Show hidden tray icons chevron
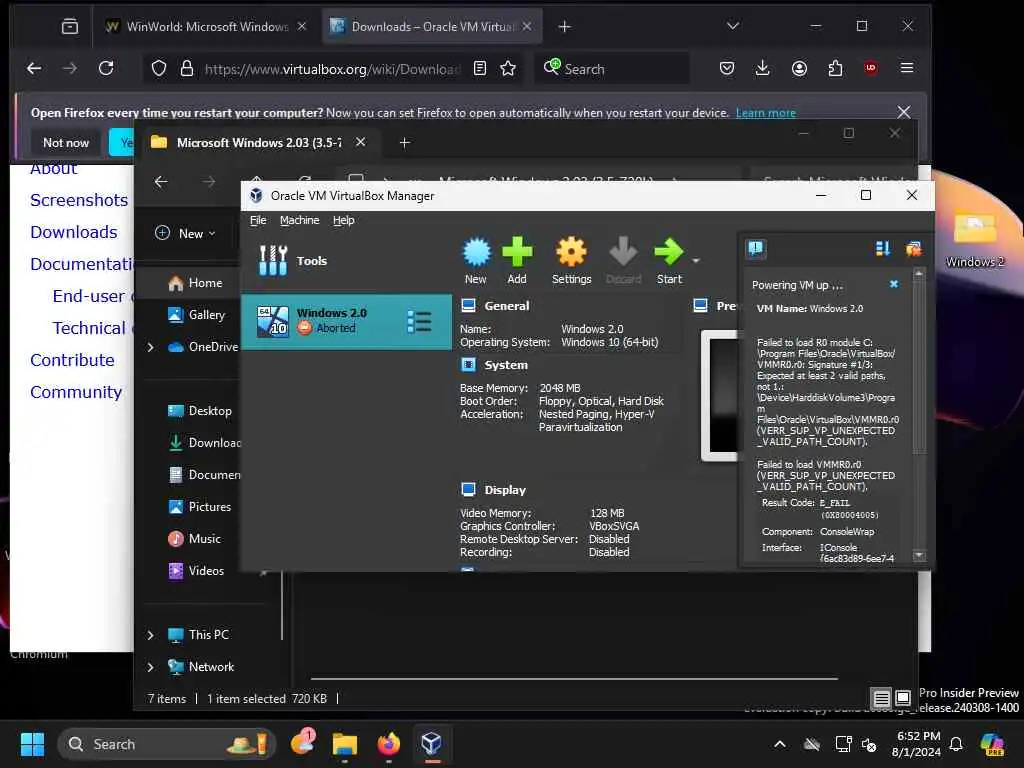 tap(780, 744)
